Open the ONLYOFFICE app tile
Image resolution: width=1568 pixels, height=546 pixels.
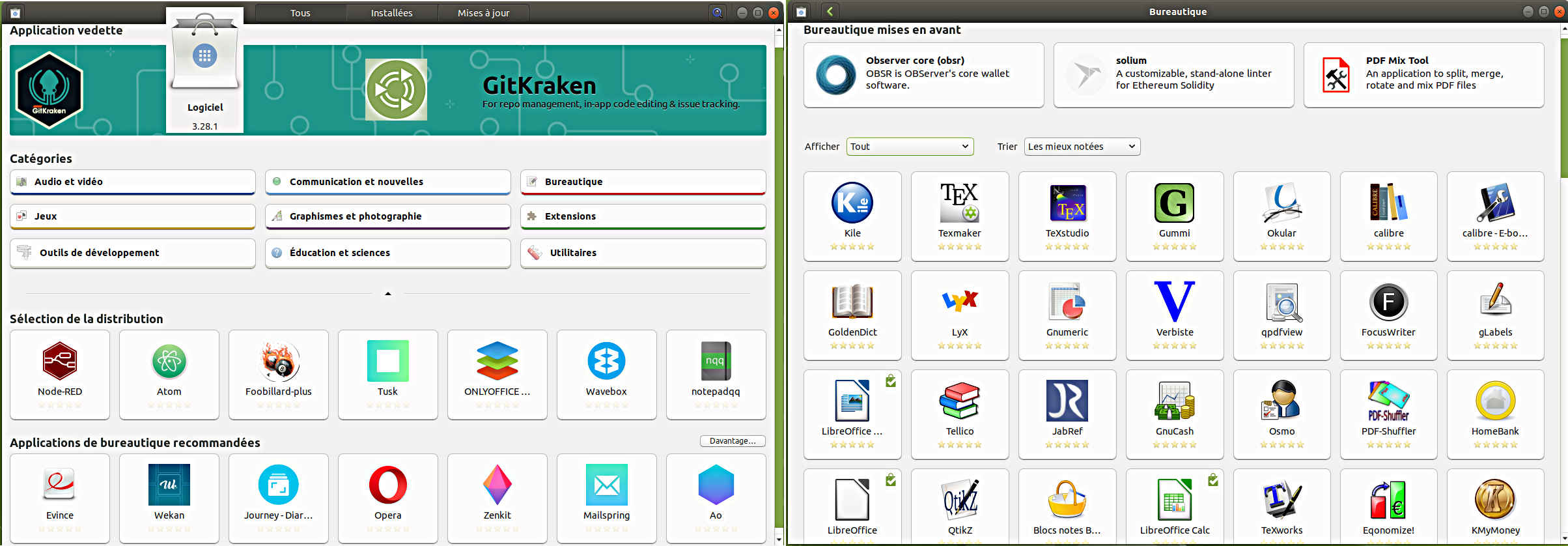[x=497, y=375]
